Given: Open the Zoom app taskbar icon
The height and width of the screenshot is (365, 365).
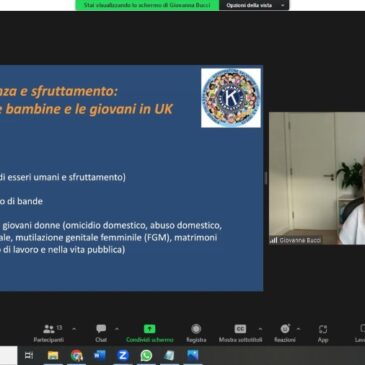Looking at the screenshot, I should point(123,356).
